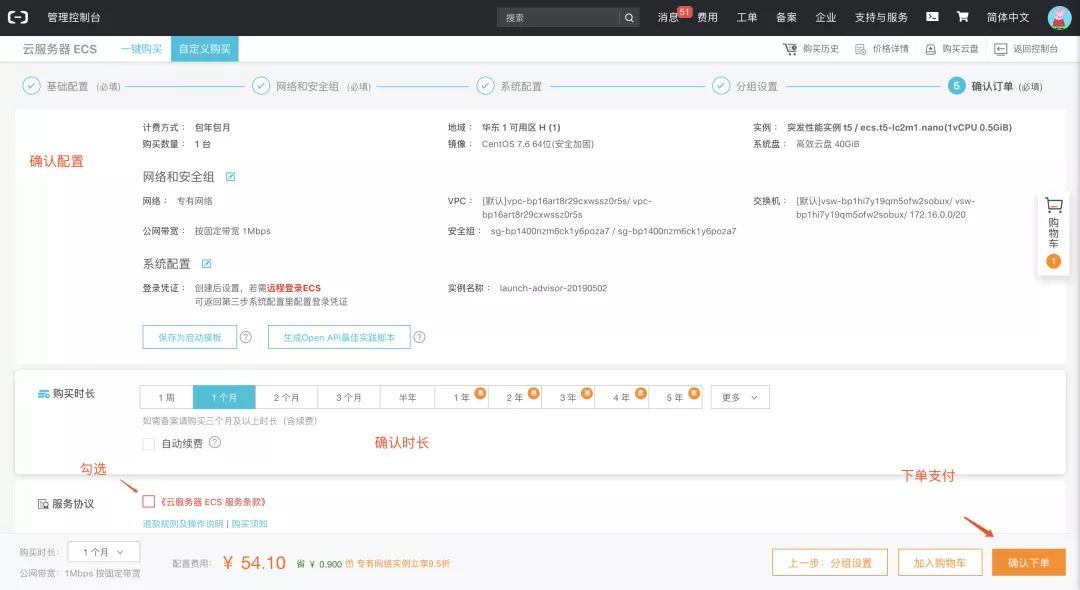Switch to the 一键购买 tab
This screenshot has width=1080, height=590.
click(x=141, y=49)
